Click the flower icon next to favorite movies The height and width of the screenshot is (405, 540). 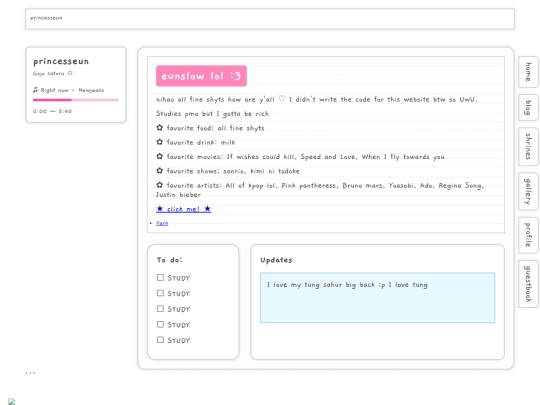(159, 156)
